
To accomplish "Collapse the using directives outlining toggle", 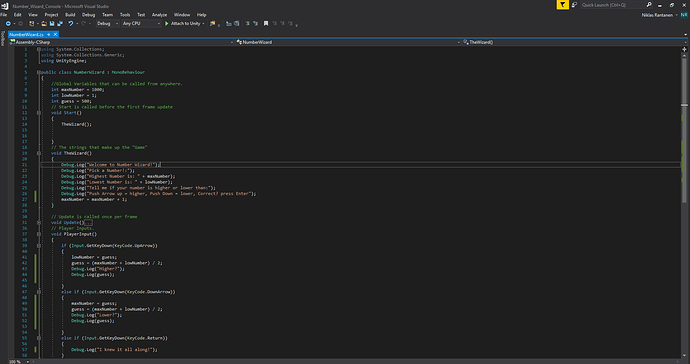I will (x=39, y=49).
